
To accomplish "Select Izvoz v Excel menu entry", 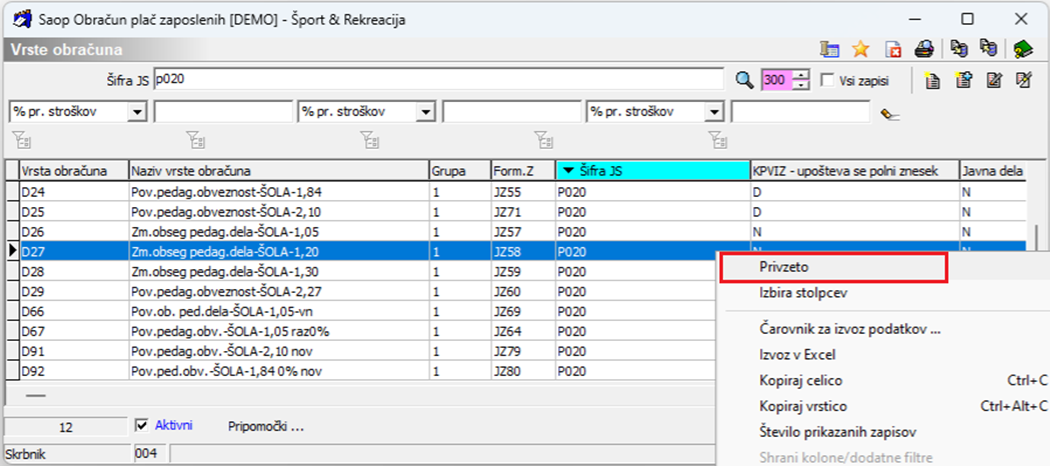I will pos(798,355).
